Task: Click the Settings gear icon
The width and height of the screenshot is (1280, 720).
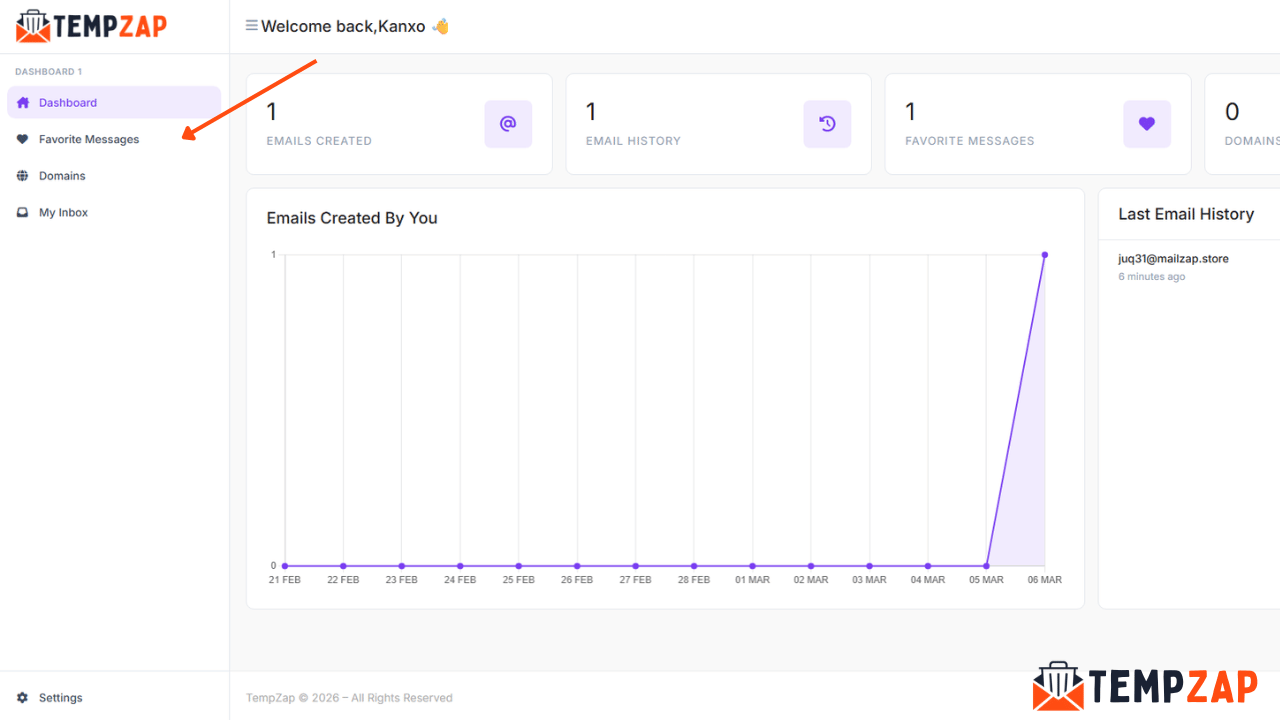Action: tap(23, 698)
